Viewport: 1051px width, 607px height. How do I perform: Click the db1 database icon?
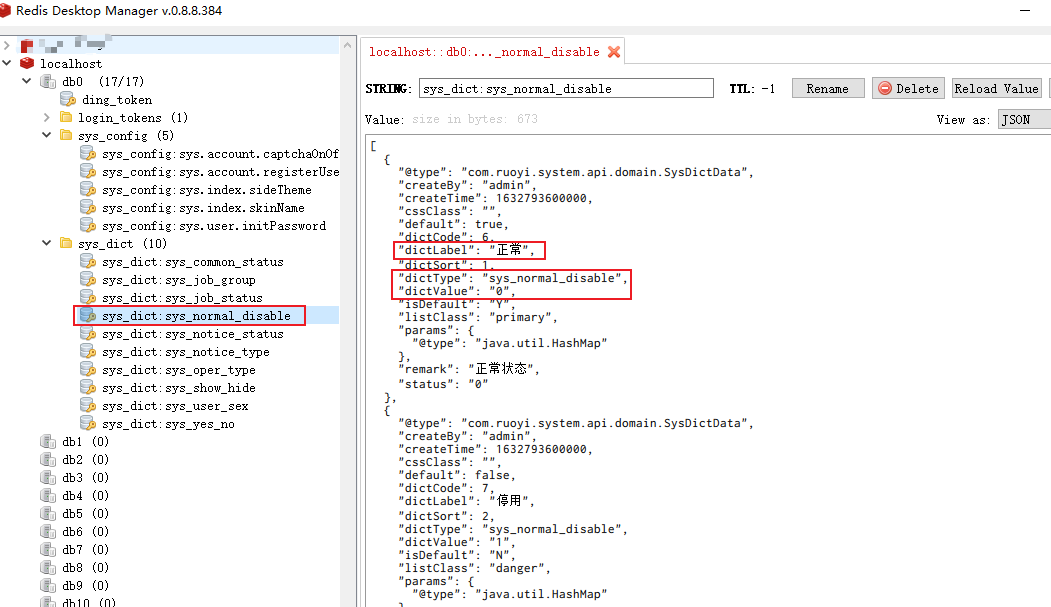click(48, 442)
